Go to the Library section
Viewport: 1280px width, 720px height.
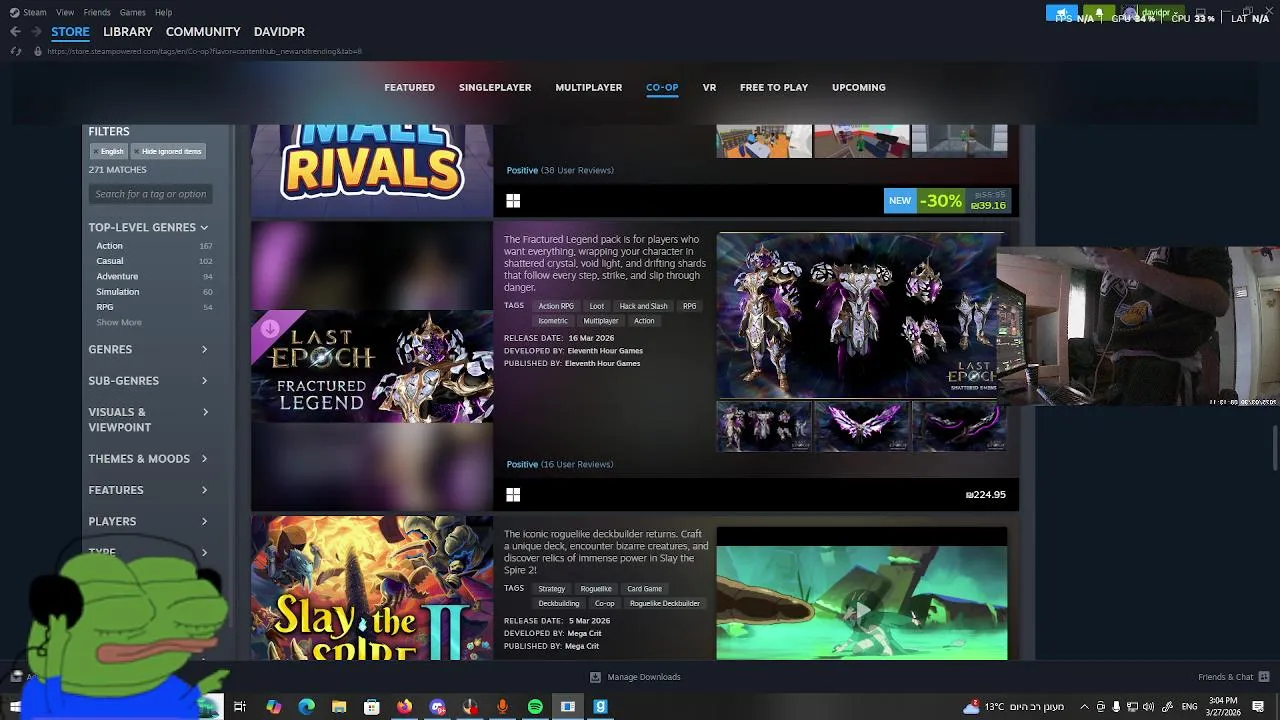point(128,32)
